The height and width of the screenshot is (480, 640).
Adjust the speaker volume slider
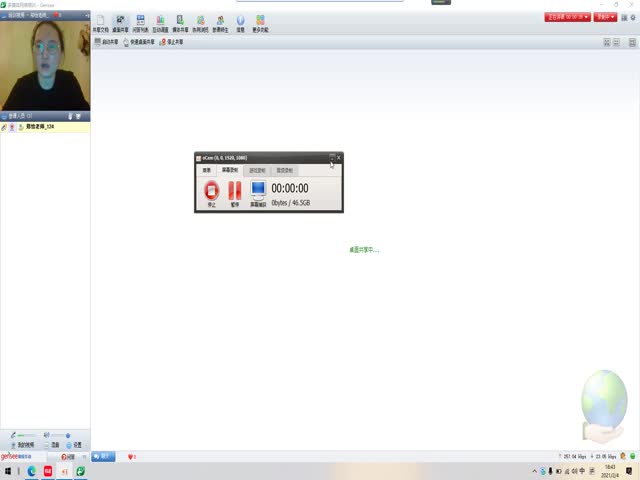coord(58,435)
